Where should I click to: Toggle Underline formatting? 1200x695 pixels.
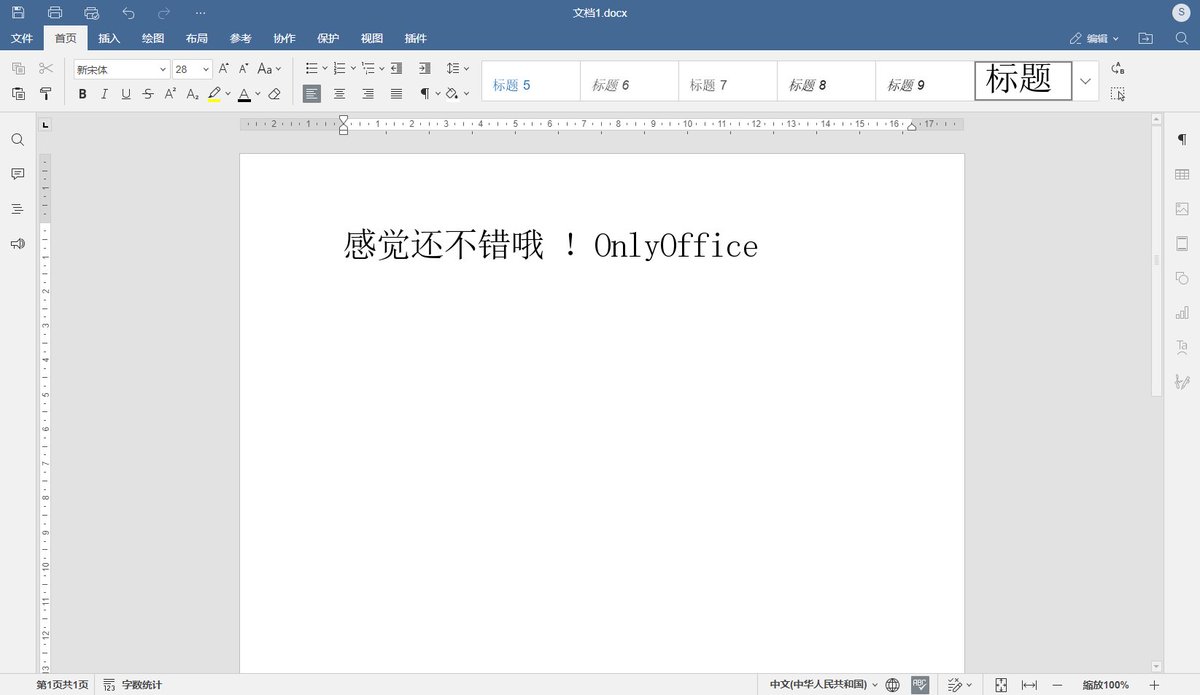click(126, 94)
